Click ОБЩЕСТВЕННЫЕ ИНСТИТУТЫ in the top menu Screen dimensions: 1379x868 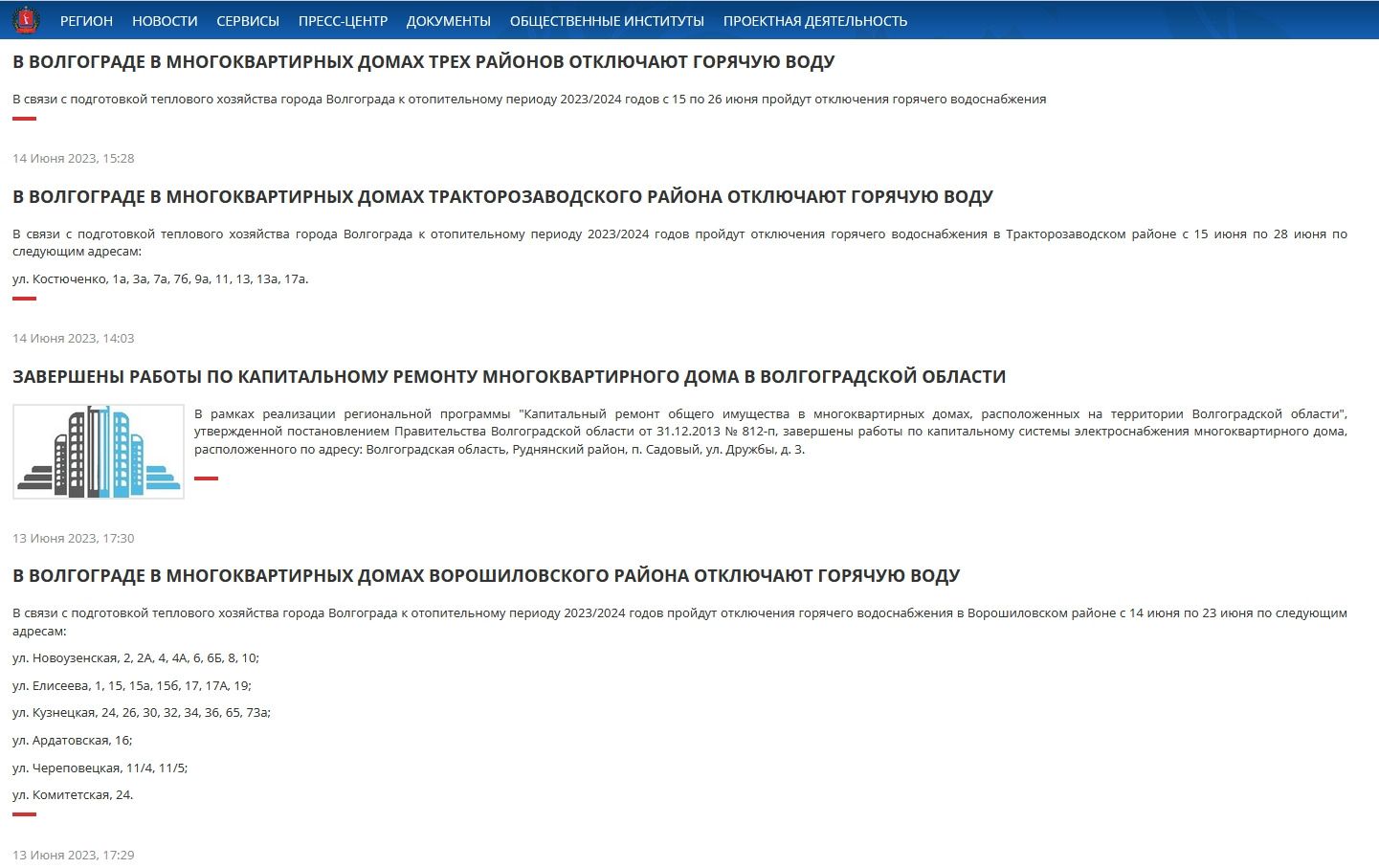click(607, 21)
